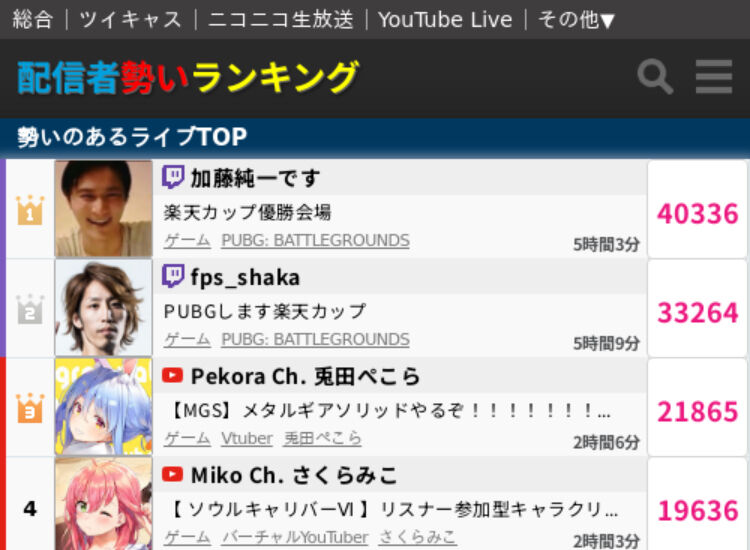Open the hamburger menu icon

click(714, 77)
